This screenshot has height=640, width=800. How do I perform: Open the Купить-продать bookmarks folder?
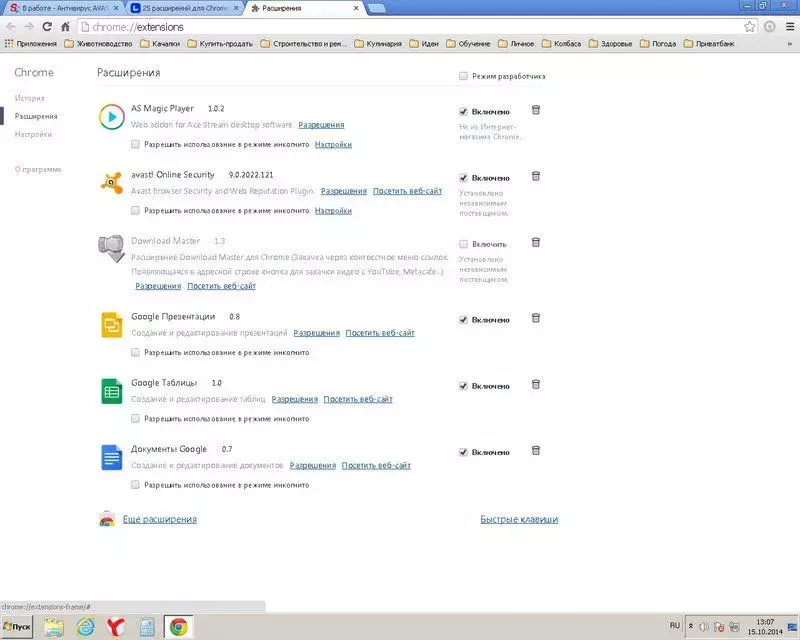tap(220, 44)
